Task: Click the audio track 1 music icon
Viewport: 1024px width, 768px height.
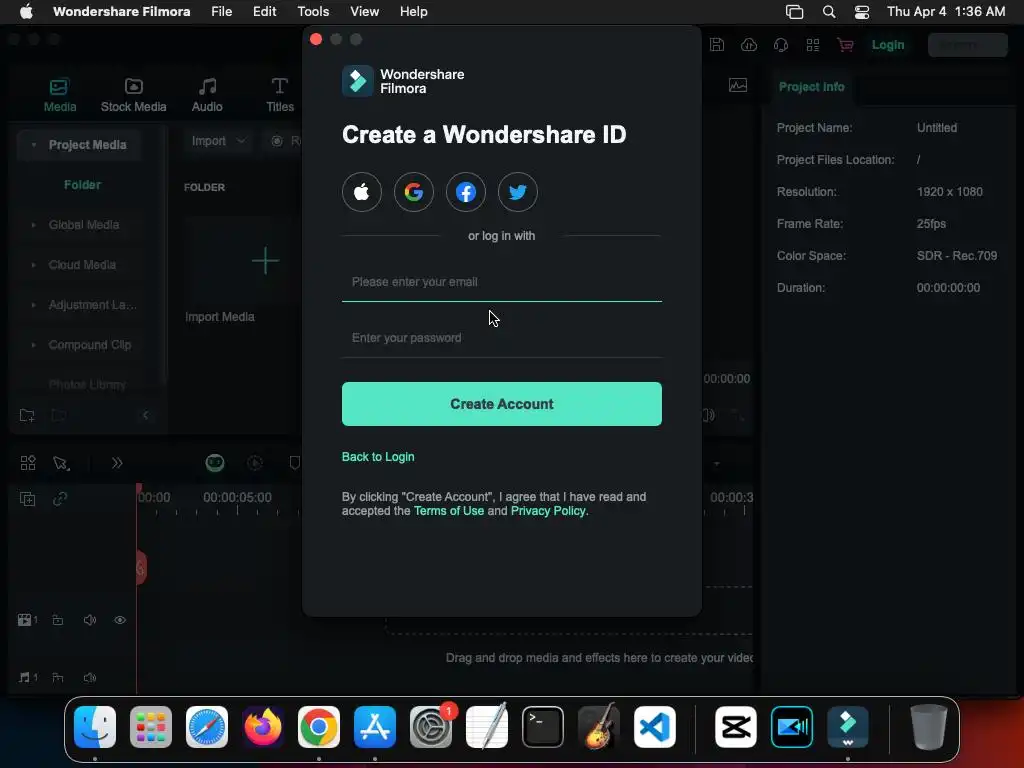Action: 24,677
